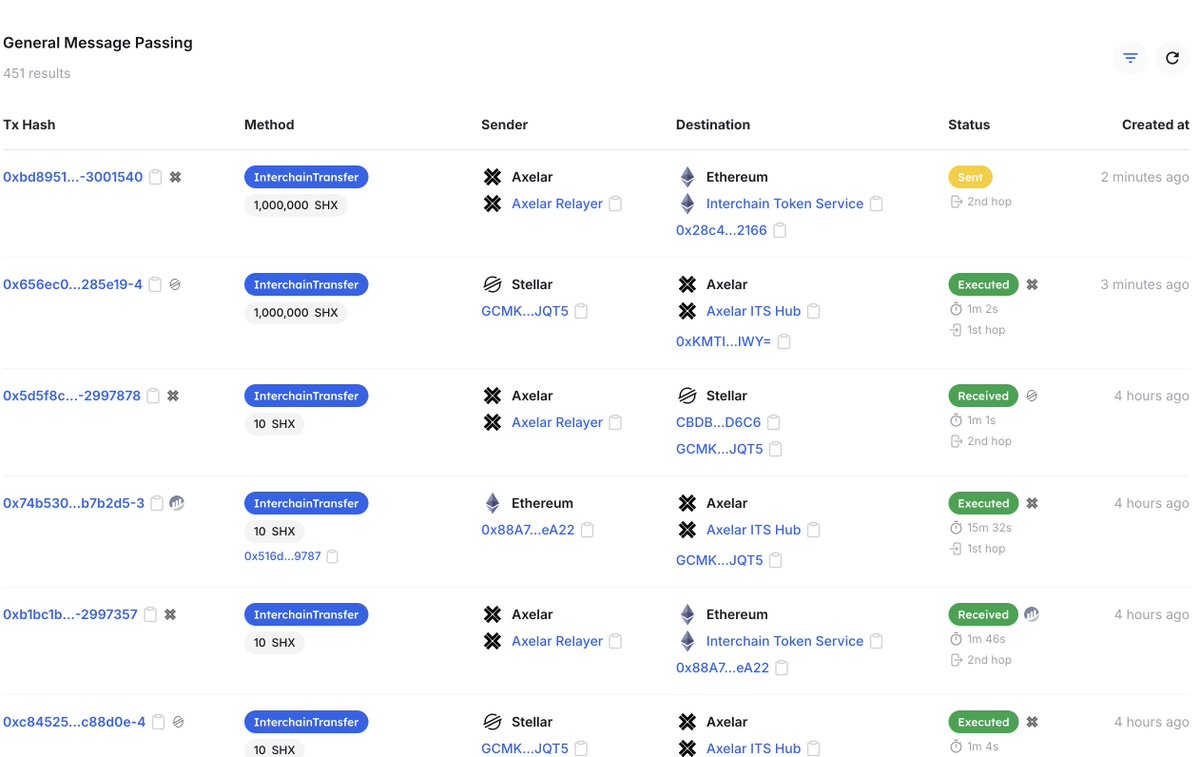This screenshot has height=757, width=1200.
Task: Click the General Message Passing heading
Action: tap(98, 43)
